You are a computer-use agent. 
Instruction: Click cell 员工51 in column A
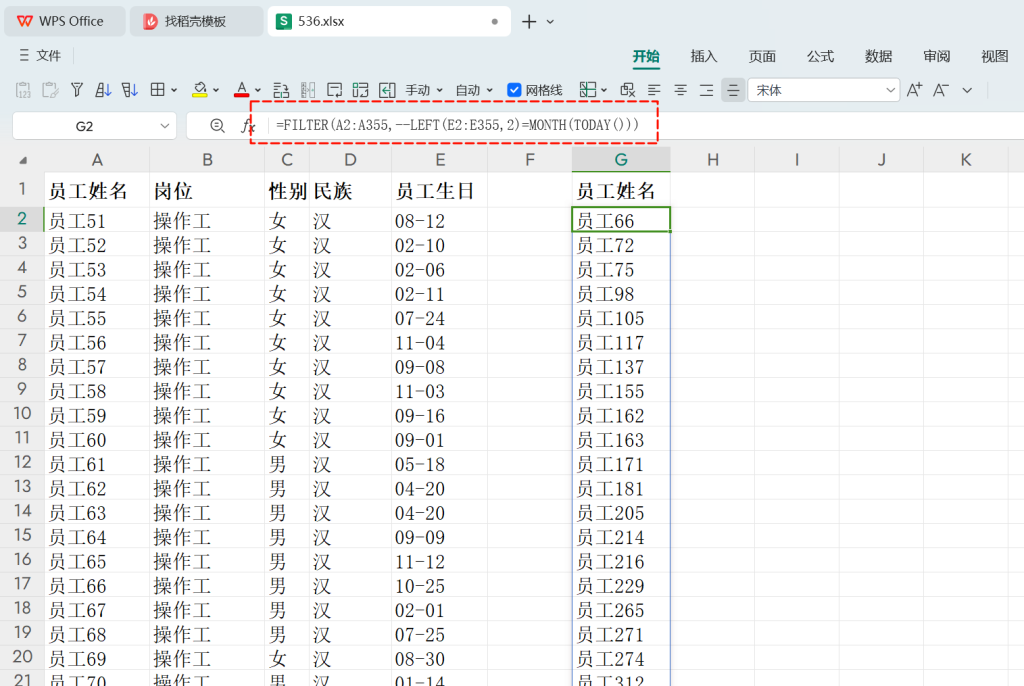click(x=97, y=220)
